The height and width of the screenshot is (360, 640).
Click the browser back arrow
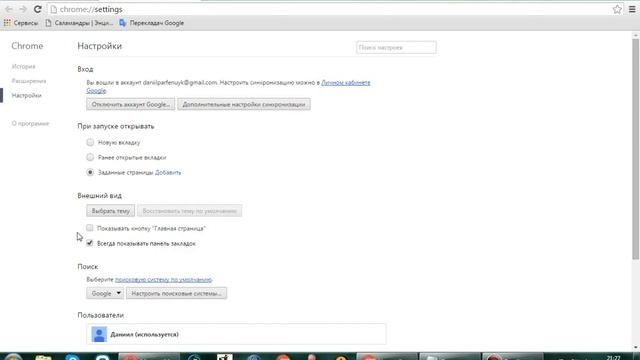click(8, 9)
